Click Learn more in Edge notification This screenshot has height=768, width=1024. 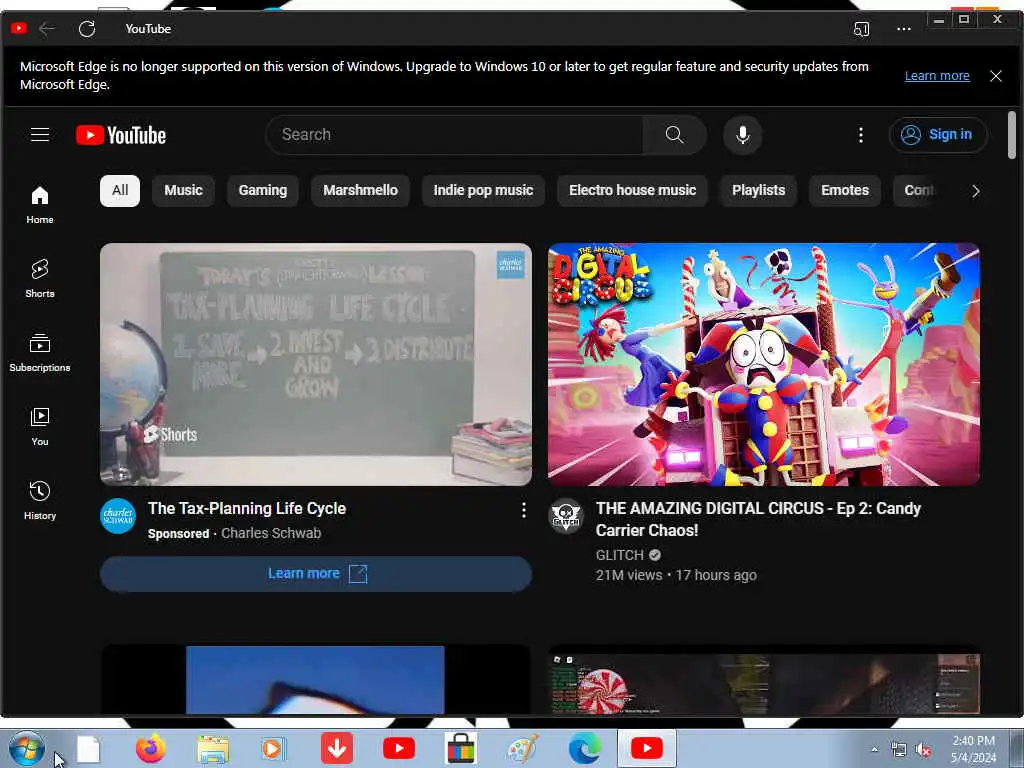(936, 76)
